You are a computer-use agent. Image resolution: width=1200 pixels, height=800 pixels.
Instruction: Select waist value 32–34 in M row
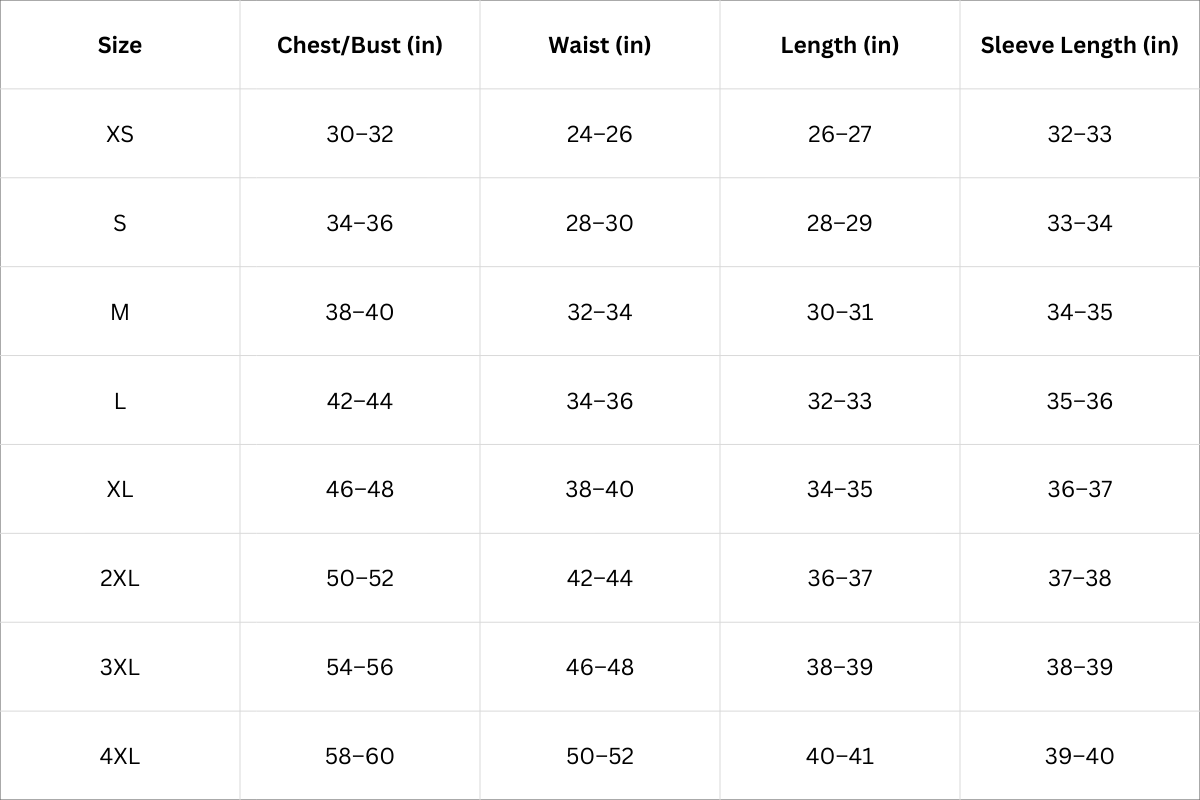pyautogui.click(x=600, y=312)
